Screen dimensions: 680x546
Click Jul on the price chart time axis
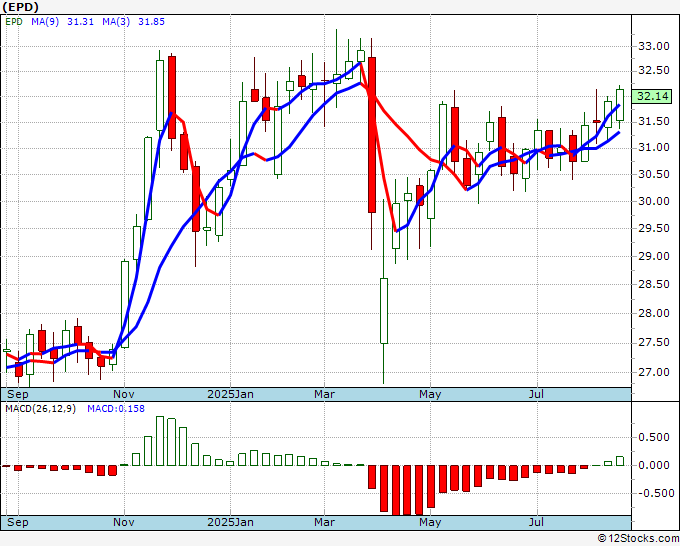point(536,394)
